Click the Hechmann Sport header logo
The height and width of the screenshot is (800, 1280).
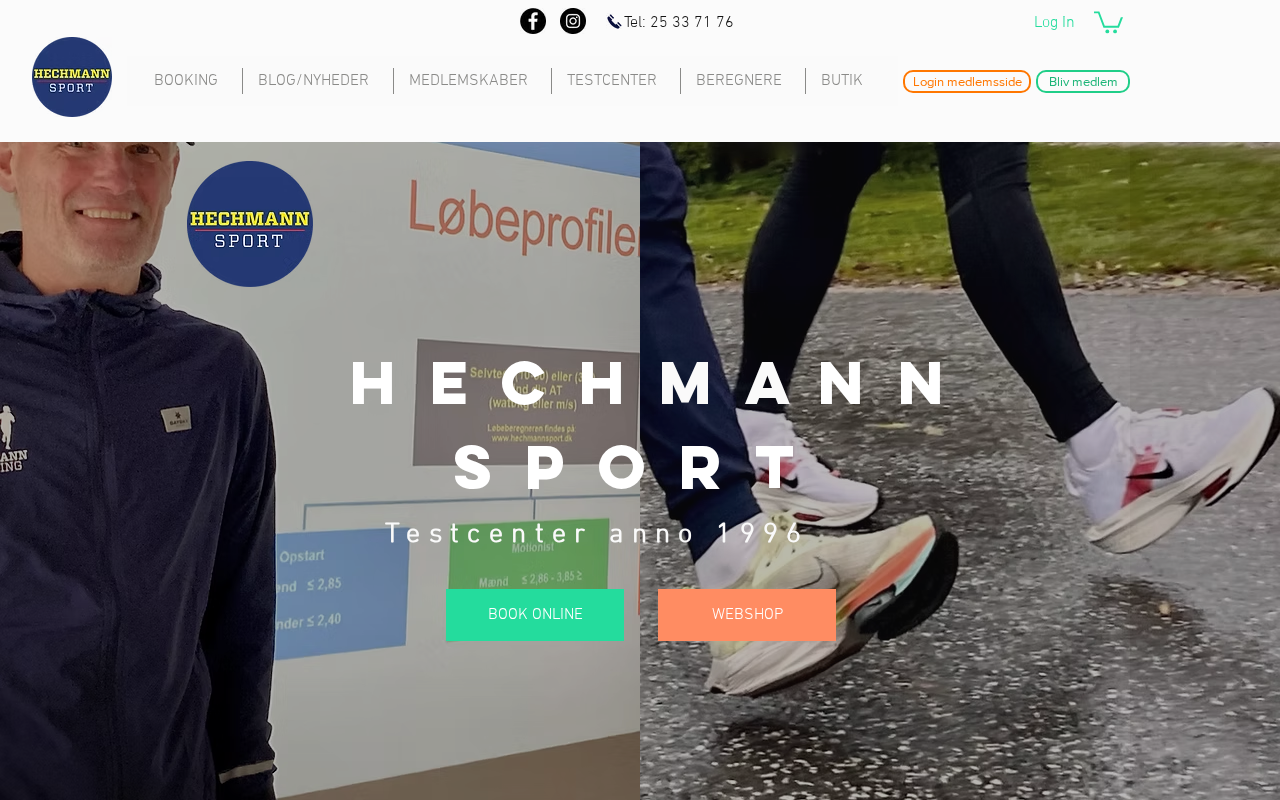point(72,77)
